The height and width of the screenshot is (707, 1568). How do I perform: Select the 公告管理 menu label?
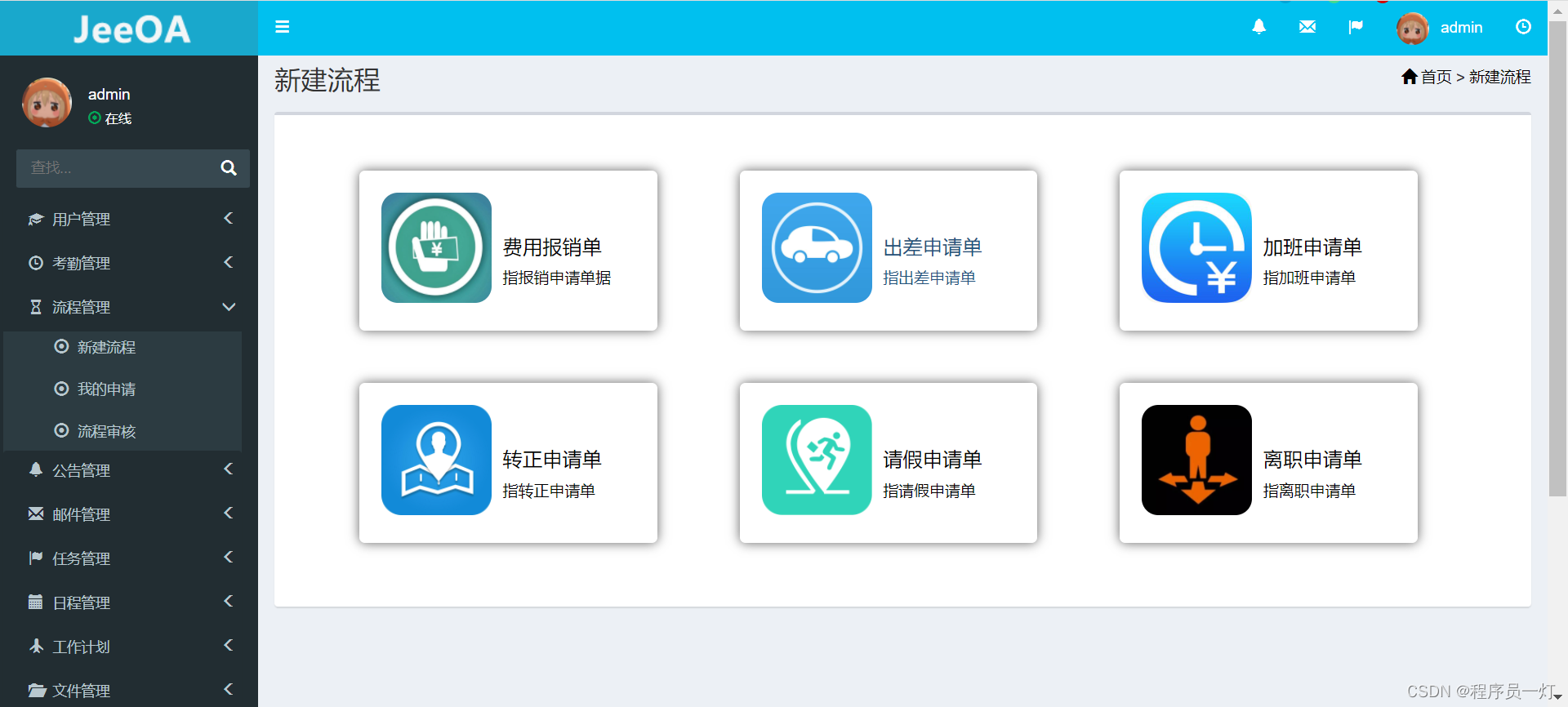point(81,470)
